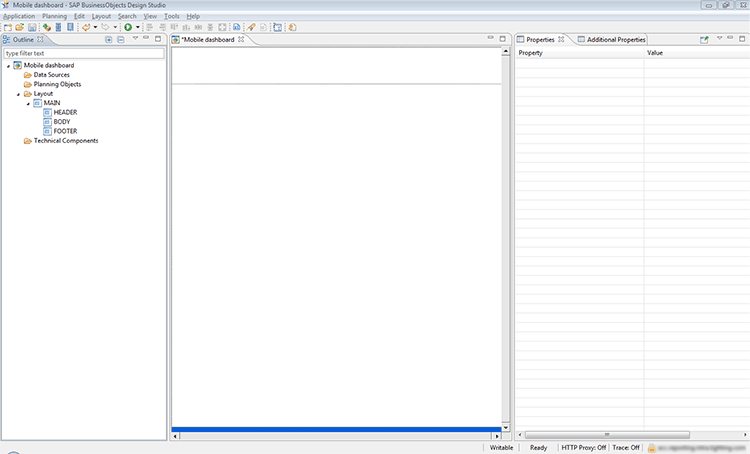The image size is (750, 454).
Task: Click the Mobile dashboard application root icon
Action: point(18,65)
